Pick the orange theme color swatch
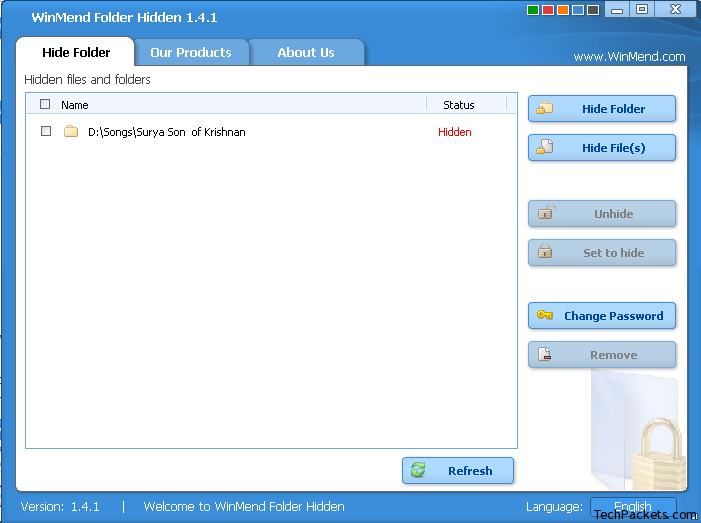The height and width of the screenshot is (523, 701). click(x=563, y=10)
